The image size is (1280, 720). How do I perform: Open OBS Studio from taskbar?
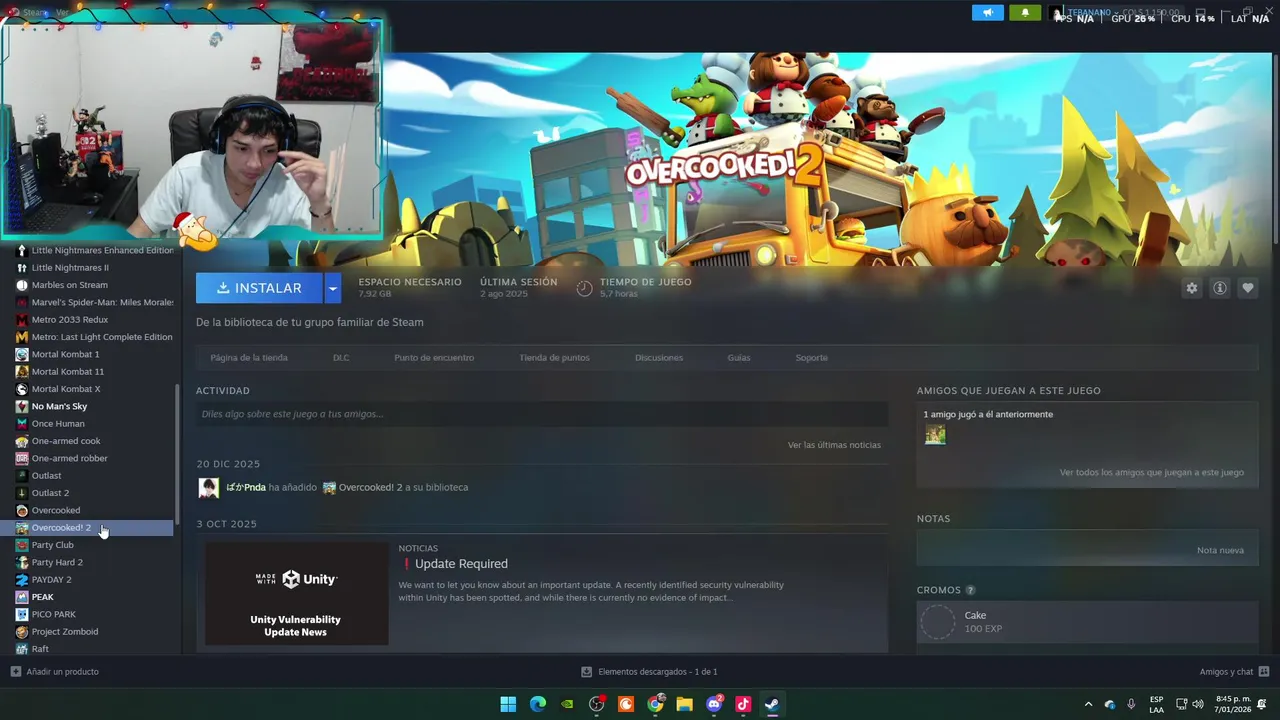[x=597, y=704]
